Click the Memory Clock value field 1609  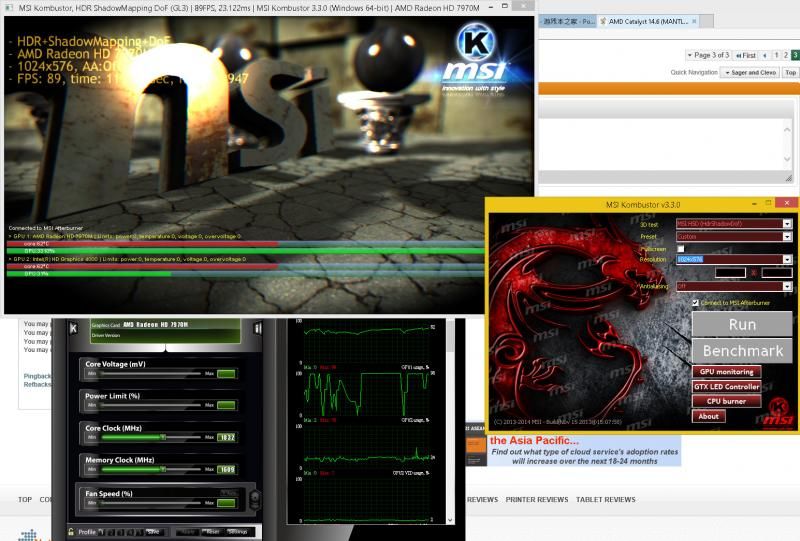[x=227, y=469]
